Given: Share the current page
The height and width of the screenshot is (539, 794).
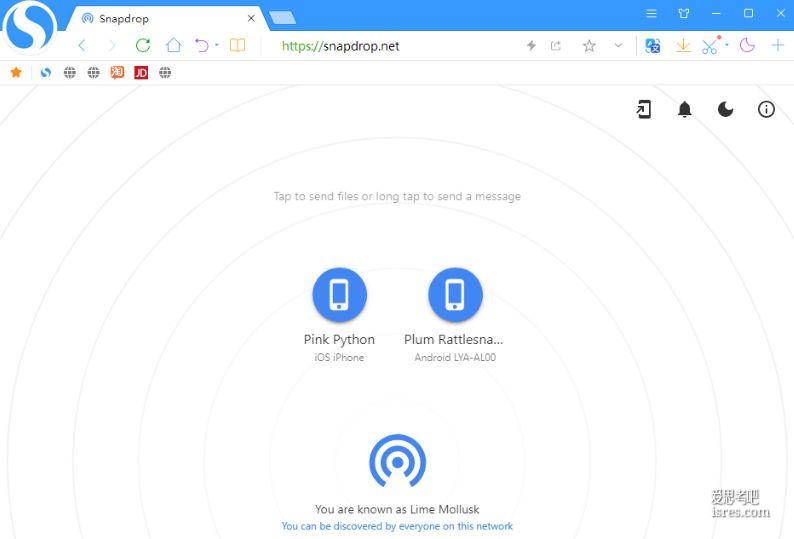Looking at the screenshot, I should click(555, 46).
